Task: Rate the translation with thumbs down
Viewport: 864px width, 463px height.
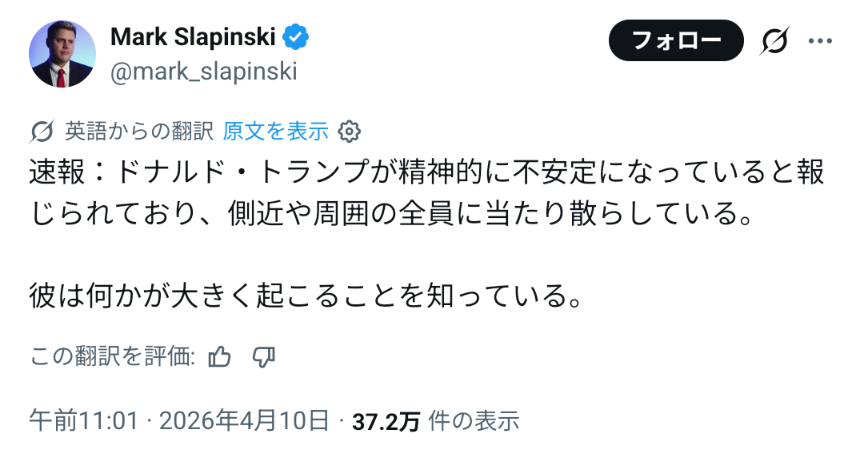Action: (x=264, y=357)
